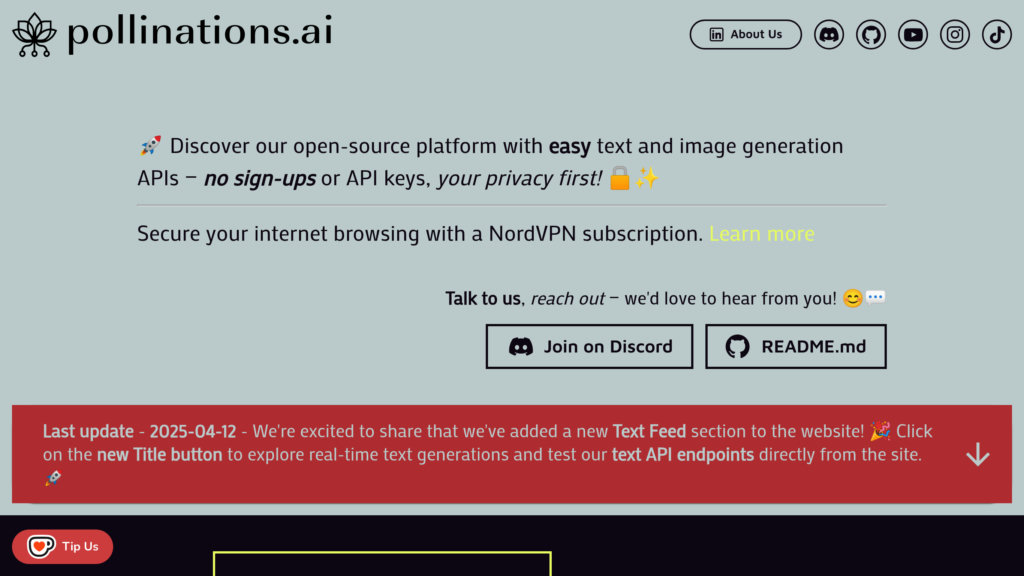
Task: Click the heart cup icon in Tip Us
Action: click(41, 547)
